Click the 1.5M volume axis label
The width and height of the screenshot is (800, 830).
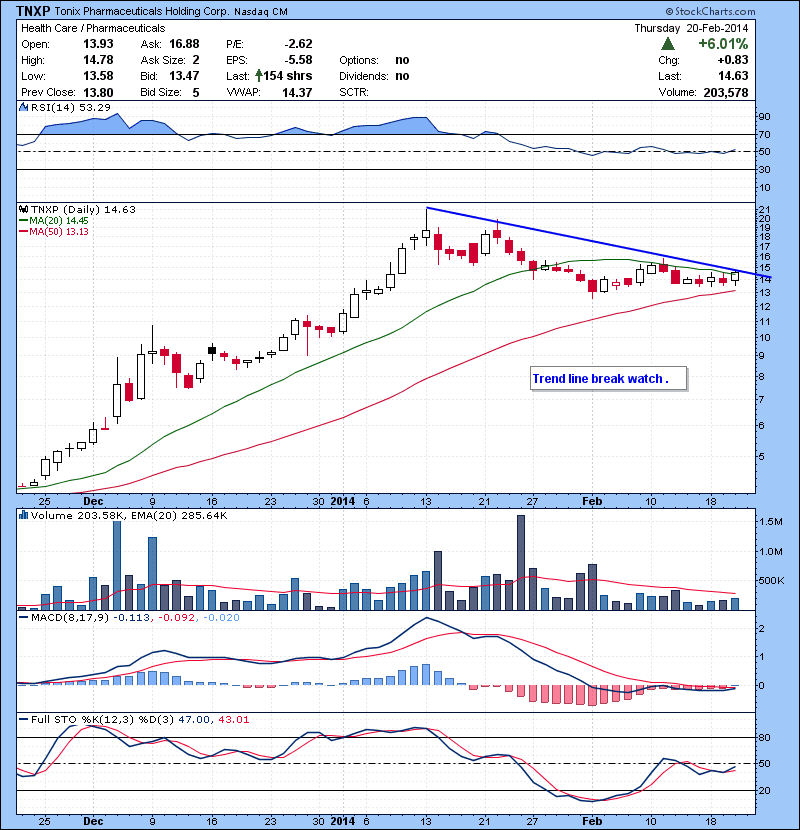point(771,522)
